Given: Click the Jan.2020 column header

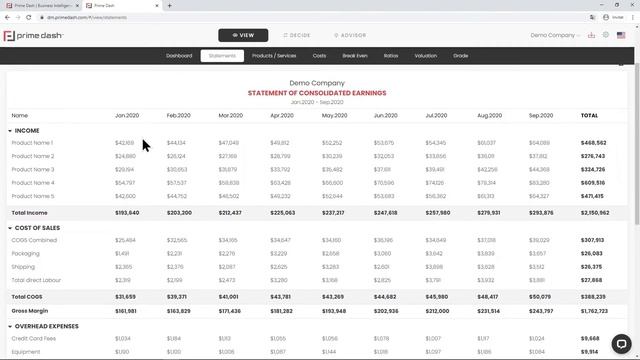Looking at the screenshot, I should pos(127,116).
